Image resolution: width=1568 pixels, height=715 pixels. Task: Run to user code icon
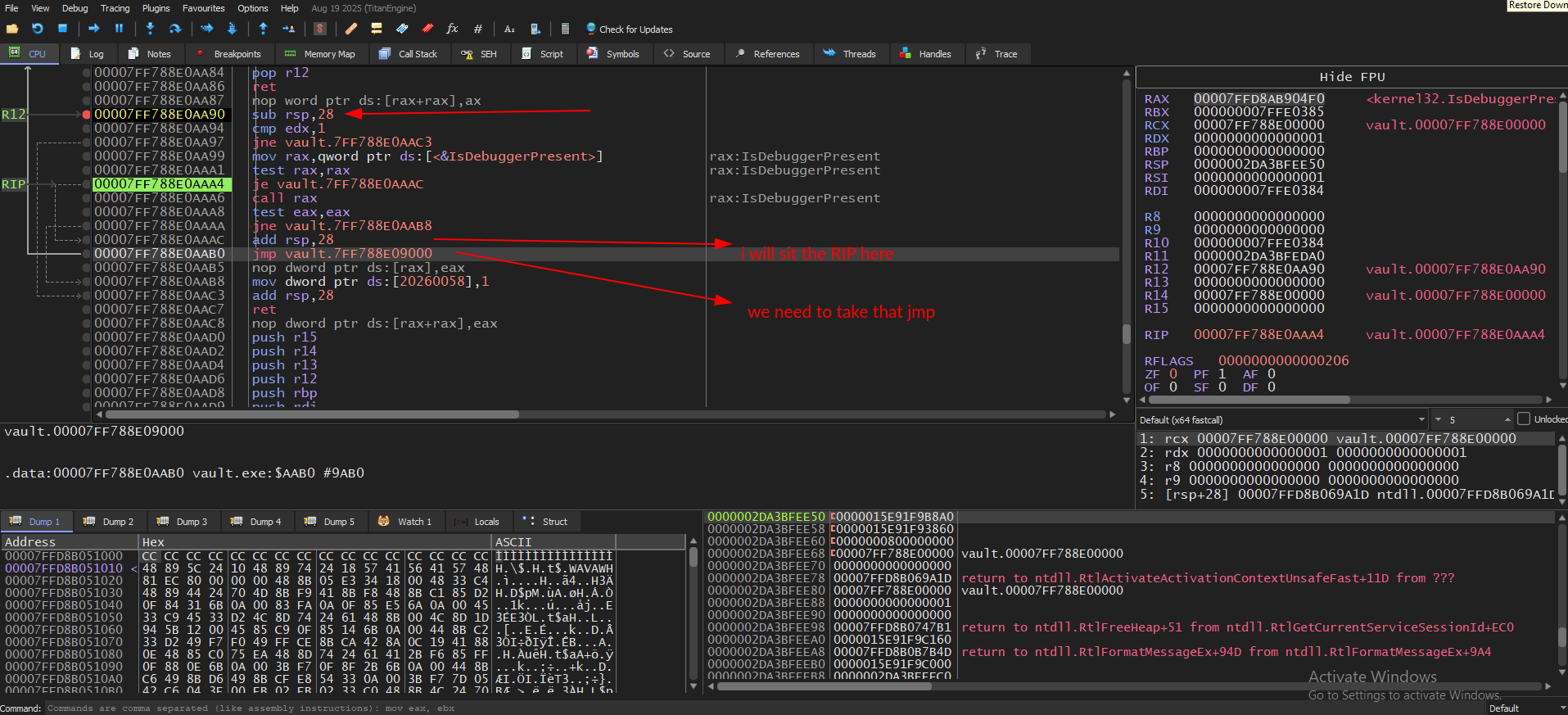(x=289, y=29)
